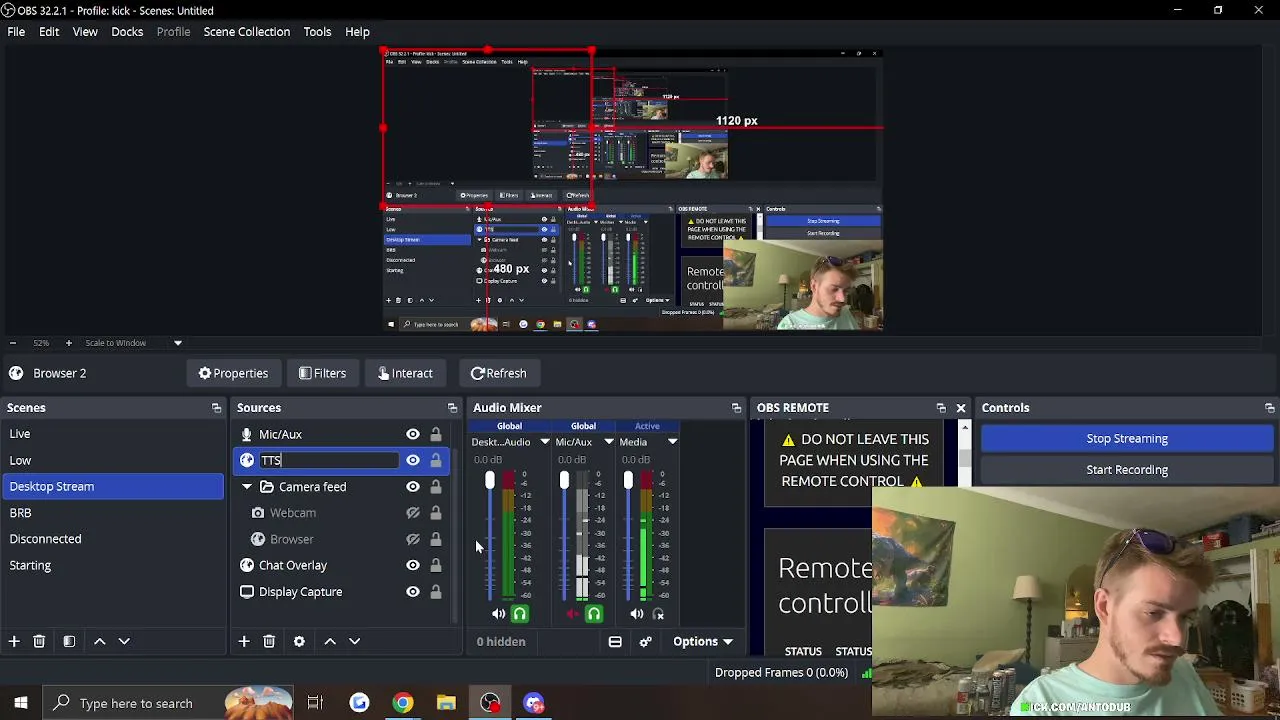
Task: Click the Interact button
Action: 405,373
